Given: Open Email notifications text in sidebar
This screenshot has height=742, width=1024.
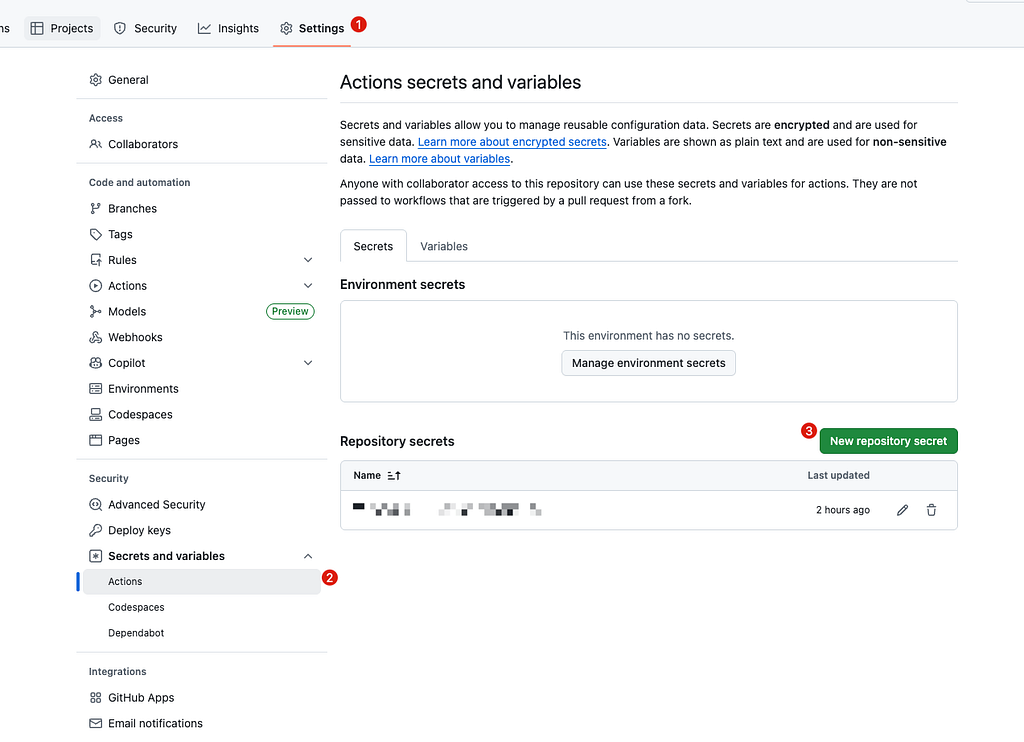Looking at the screenshot, I should click(155, 724).
